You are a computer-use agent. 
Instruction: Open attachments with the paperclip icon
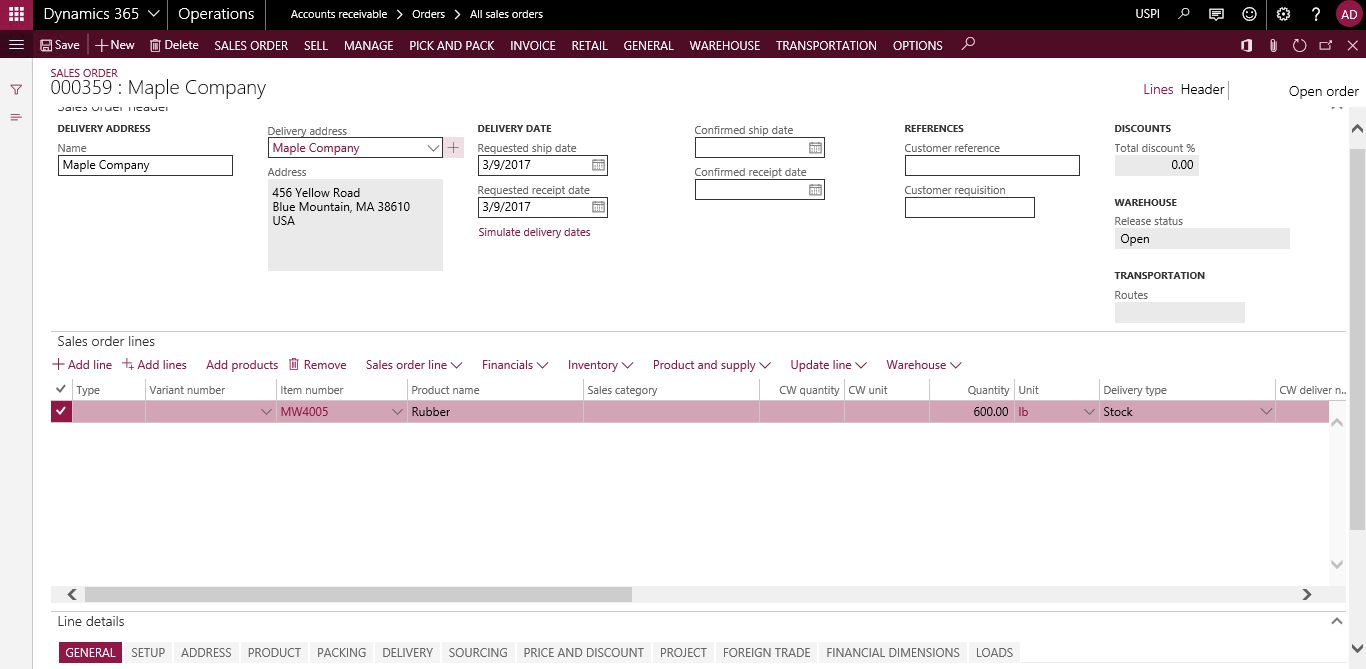click(x=1271, y=45)
